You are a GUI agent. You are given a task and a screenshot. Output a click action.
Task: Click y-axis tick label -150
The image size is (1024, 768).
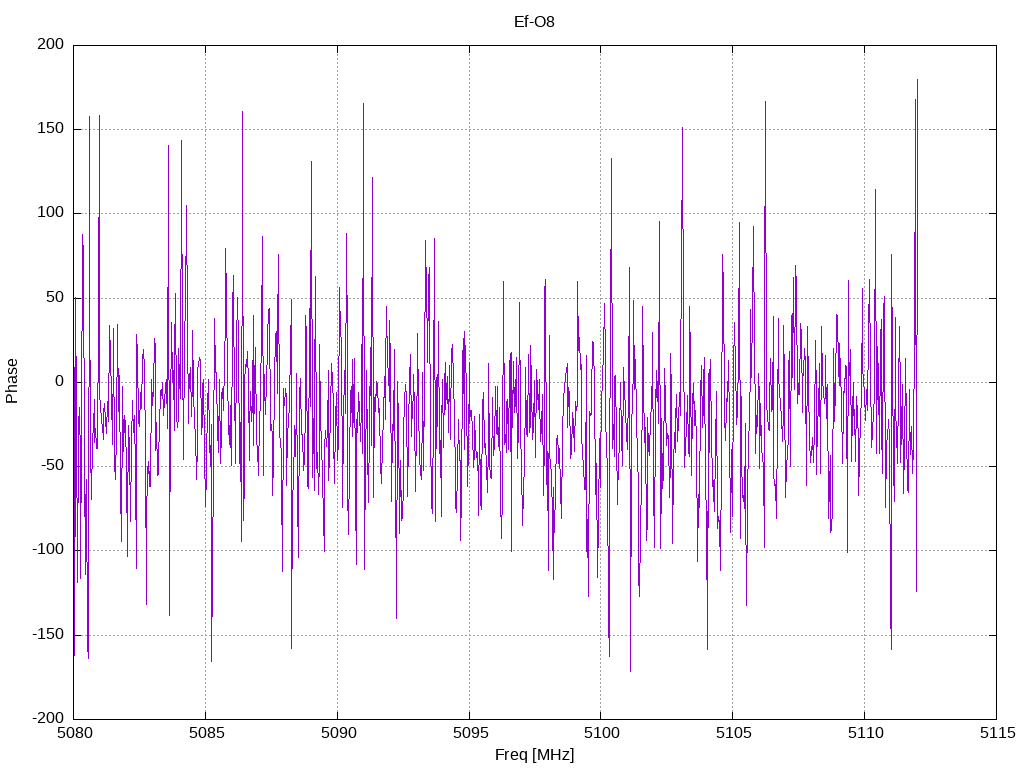(x=48, y=634)
